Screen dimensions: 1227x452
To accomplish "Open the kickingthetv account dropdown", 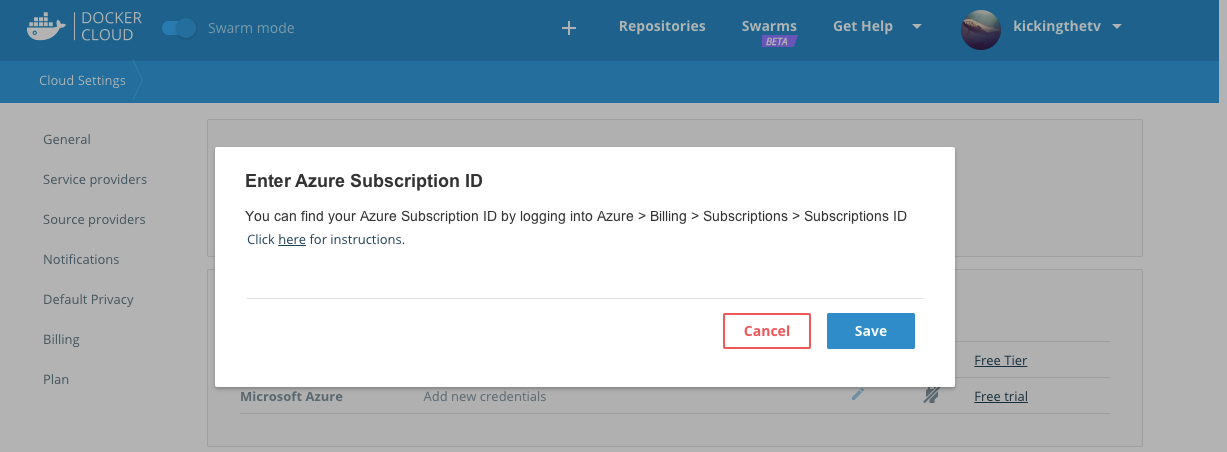I will [1117, 27].
